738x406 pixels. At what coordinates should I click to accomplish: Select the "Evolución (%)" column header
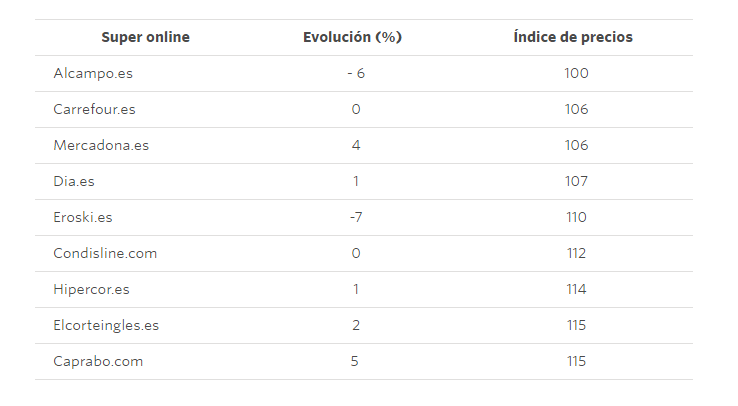352,37
